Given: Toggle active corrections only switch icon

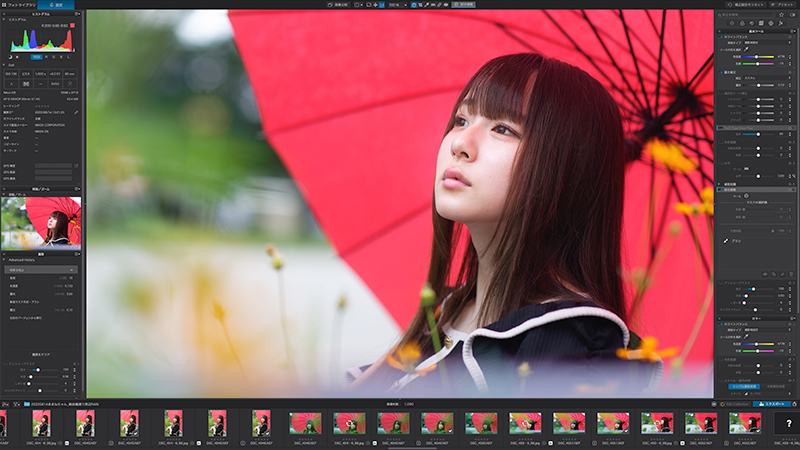Looking at the screenshot, I should (792, 15).
